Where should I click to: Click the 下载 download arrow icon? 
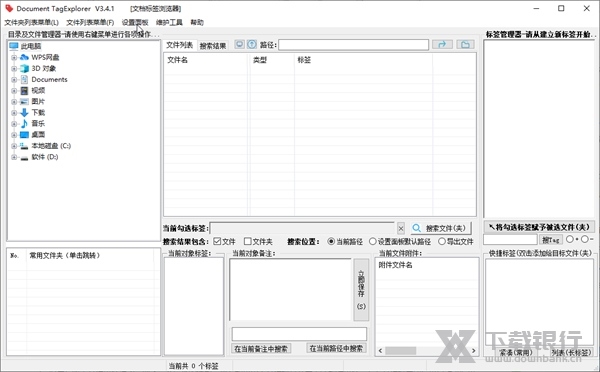pyautogui.click(x=24, y=113)
